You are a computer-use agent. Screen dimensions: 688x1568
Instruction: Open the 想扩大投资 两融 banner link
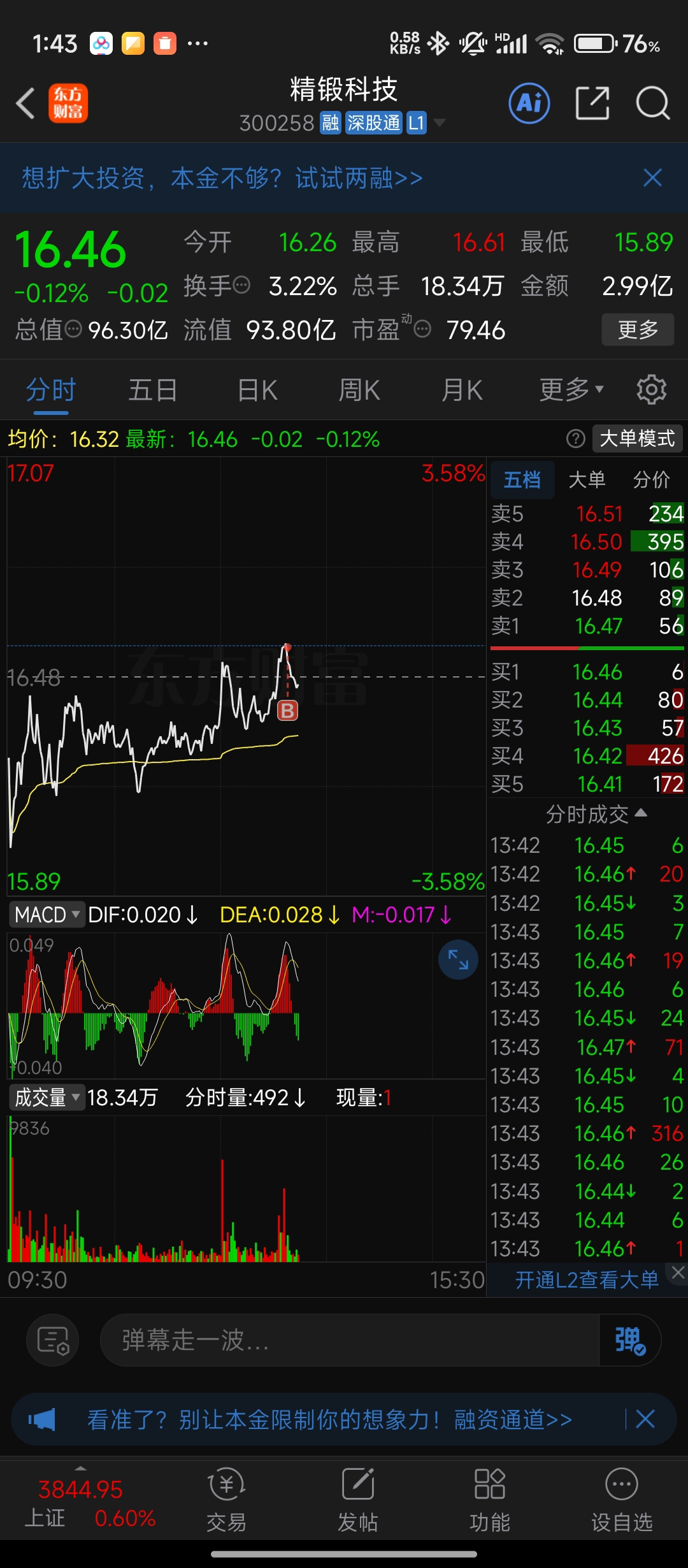(x=222, y=178)
